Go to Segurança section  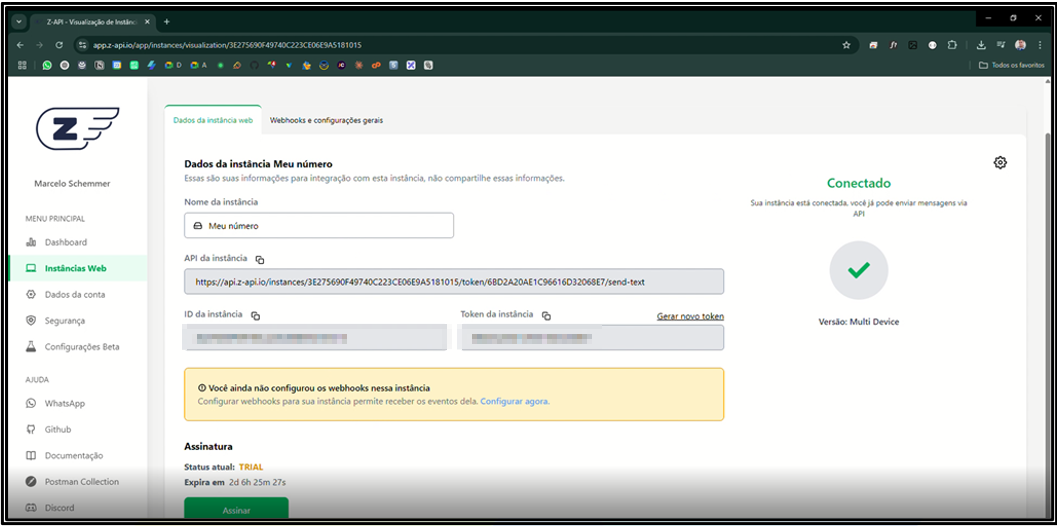(64, 321)
